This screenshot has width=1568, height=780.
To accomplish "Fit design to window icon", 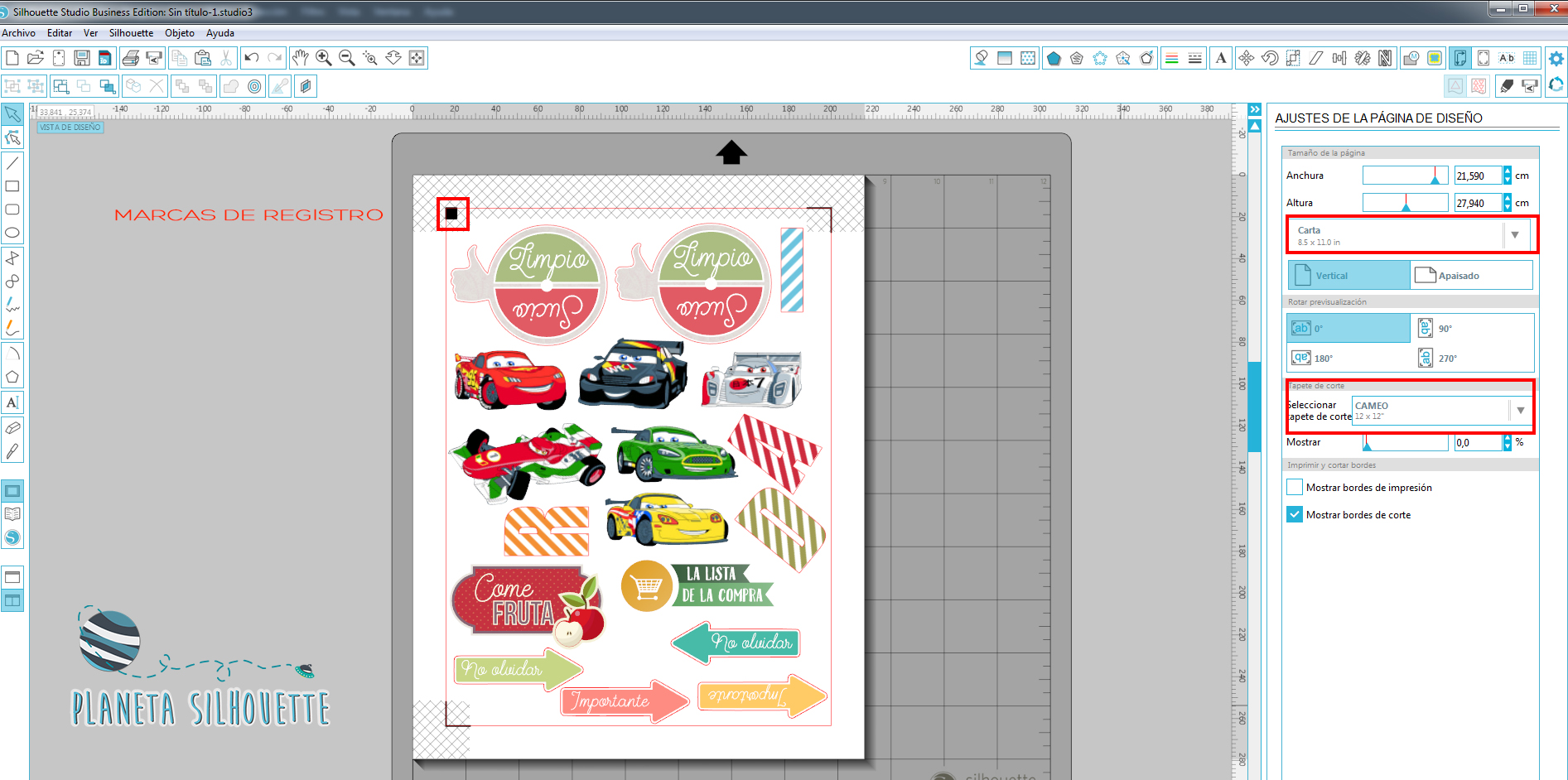I will point(417,58).
